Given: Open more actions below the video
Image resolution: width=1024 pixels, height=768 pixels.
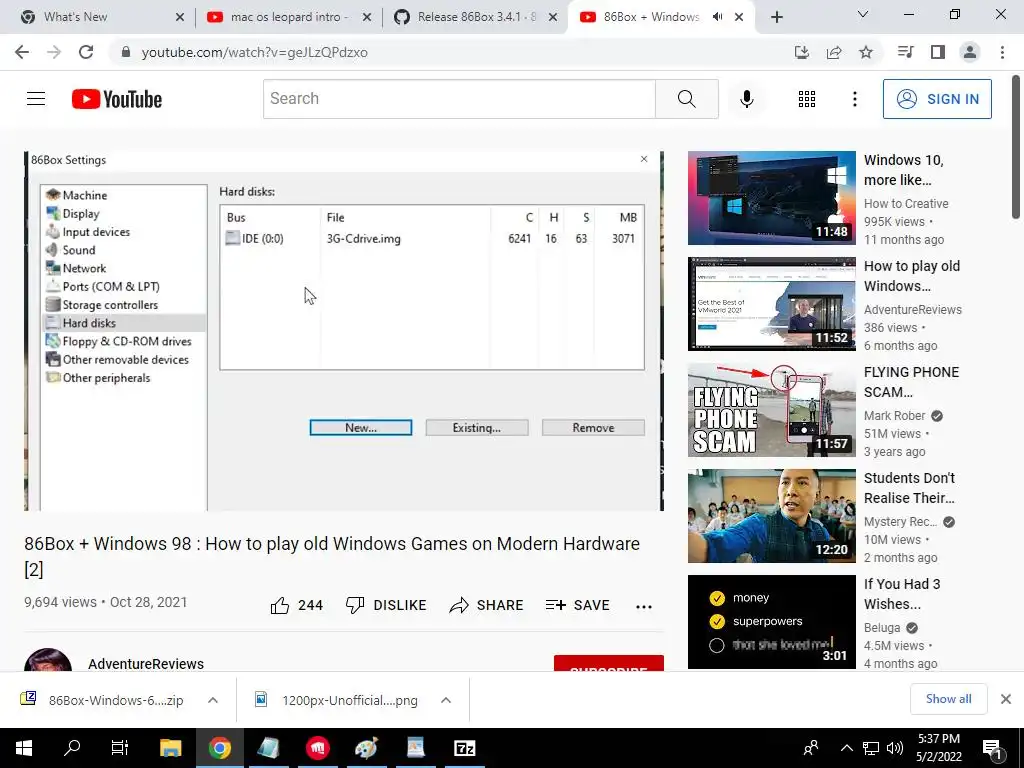Looking at the screenshot, I should [644, 606].
